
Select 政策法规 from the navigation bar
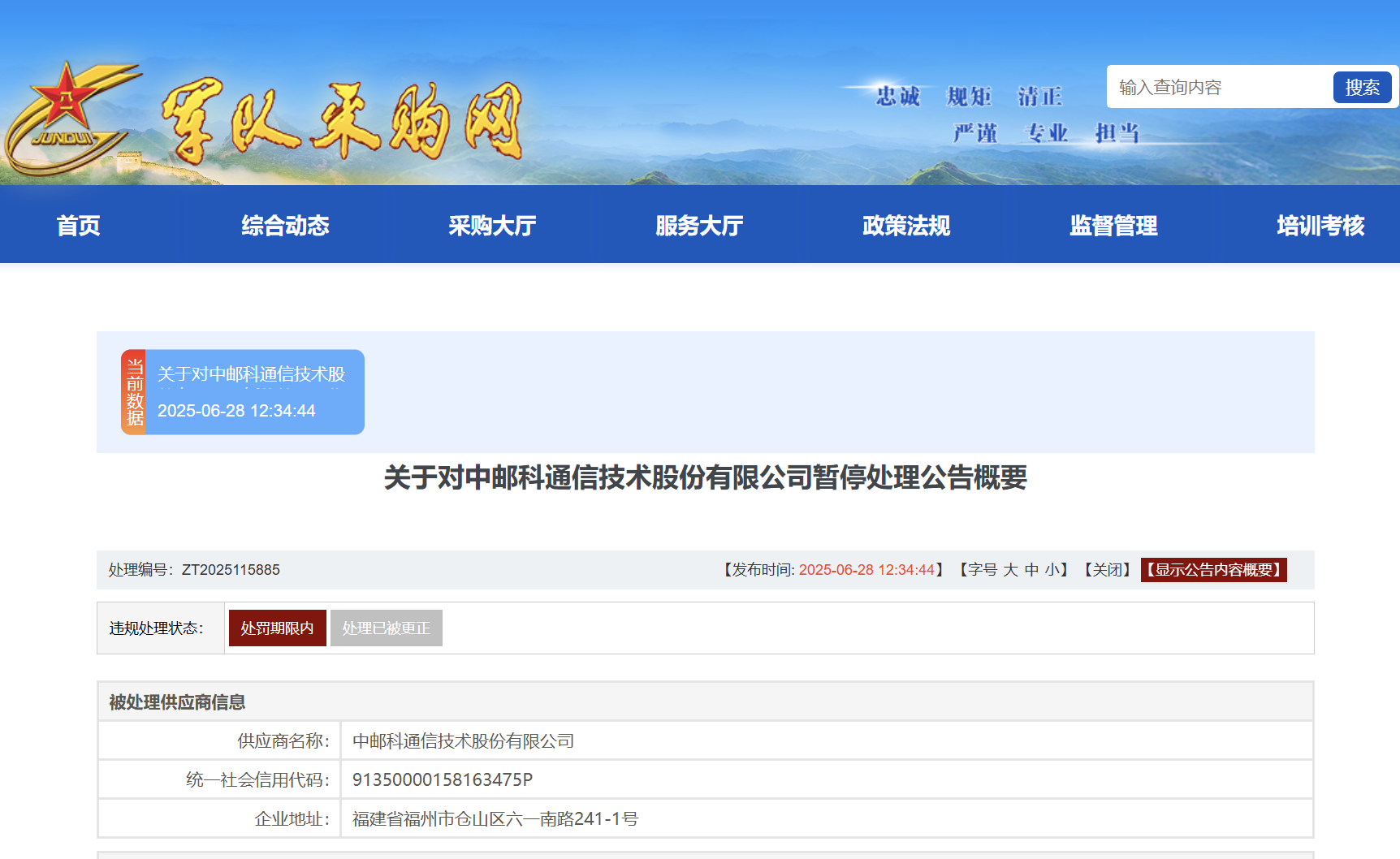[x=906, y=225]
